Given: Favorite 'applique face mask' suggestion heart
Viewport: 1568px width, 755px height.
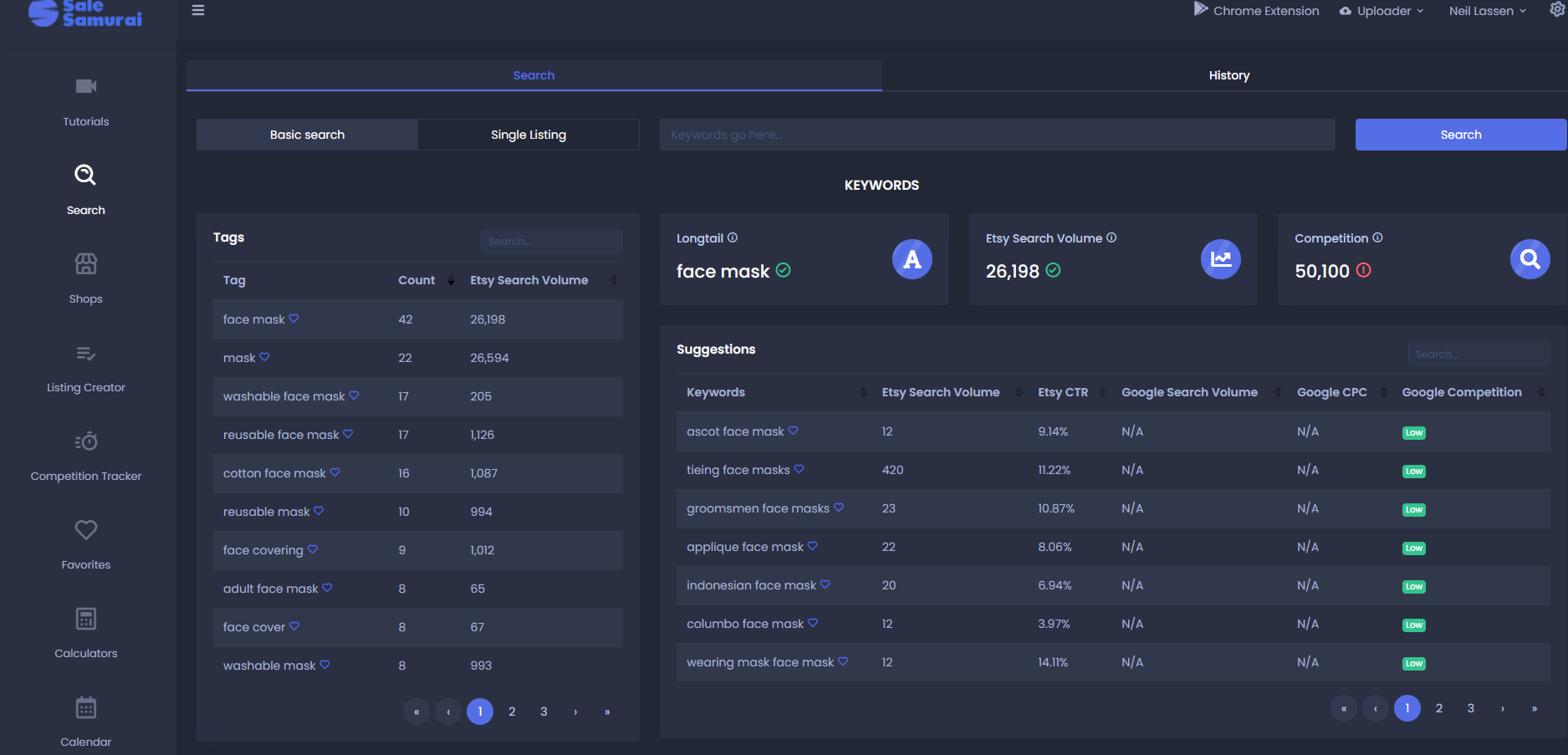Looking at the screenshot, I should [812, 546].
